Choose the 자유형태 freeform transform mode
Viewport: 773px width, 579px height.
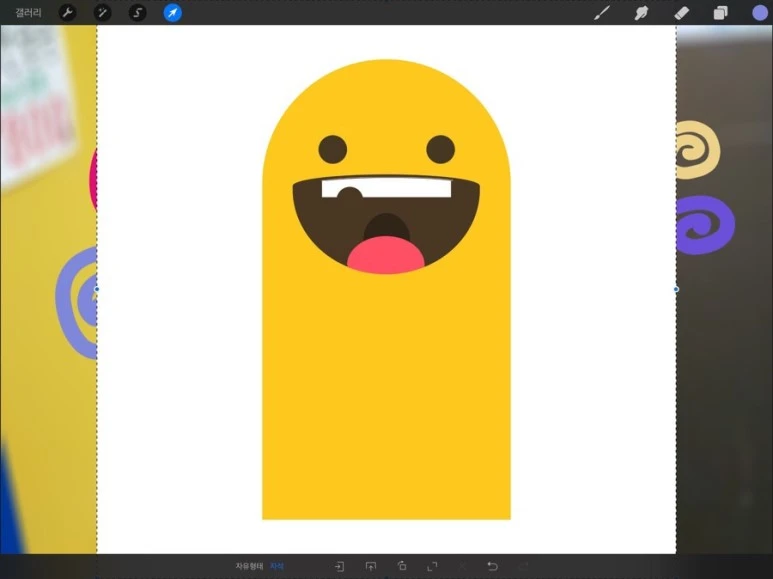click(x=249, y=566)
